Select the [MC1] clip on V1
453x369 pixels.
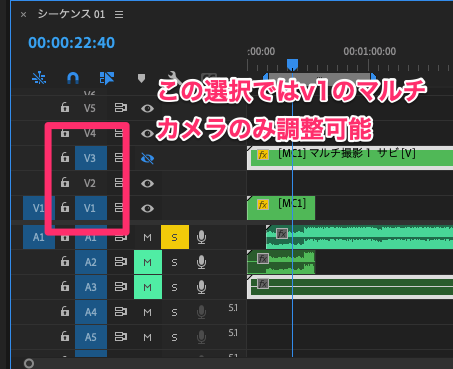click(281, 208)
